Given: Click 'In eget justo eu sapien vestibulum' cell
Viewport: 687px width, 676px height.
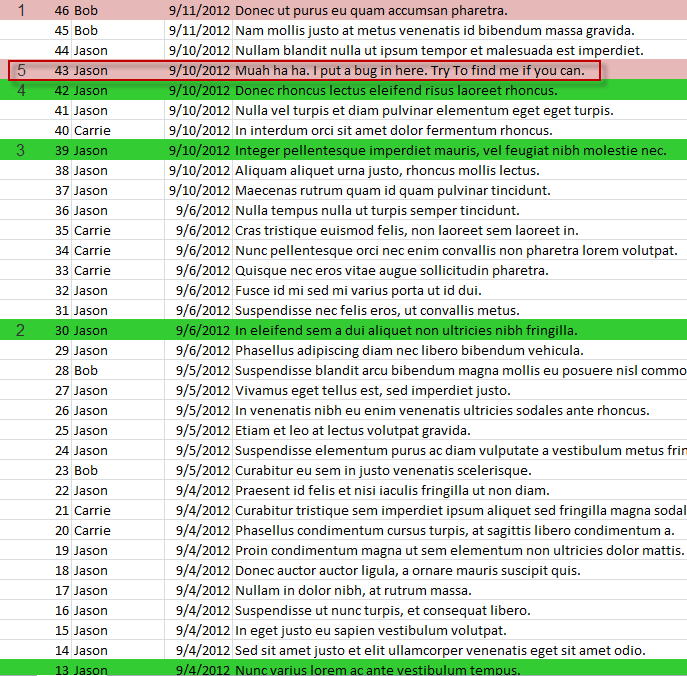Looking at the screenshot, I should point(371,631).
